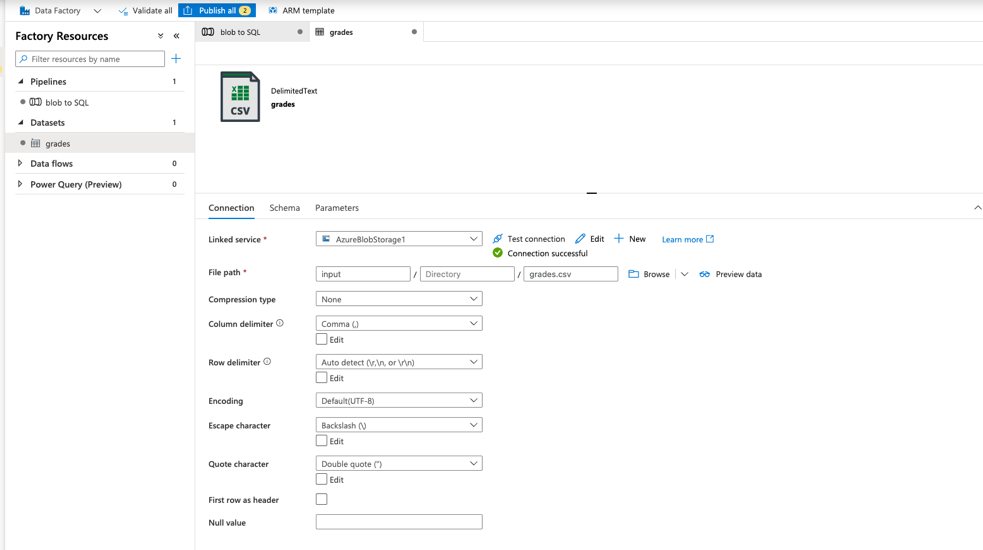This screenshot has width=983, height=550.
Task: Click the plus icon to add resource
Action: [176, 59]
